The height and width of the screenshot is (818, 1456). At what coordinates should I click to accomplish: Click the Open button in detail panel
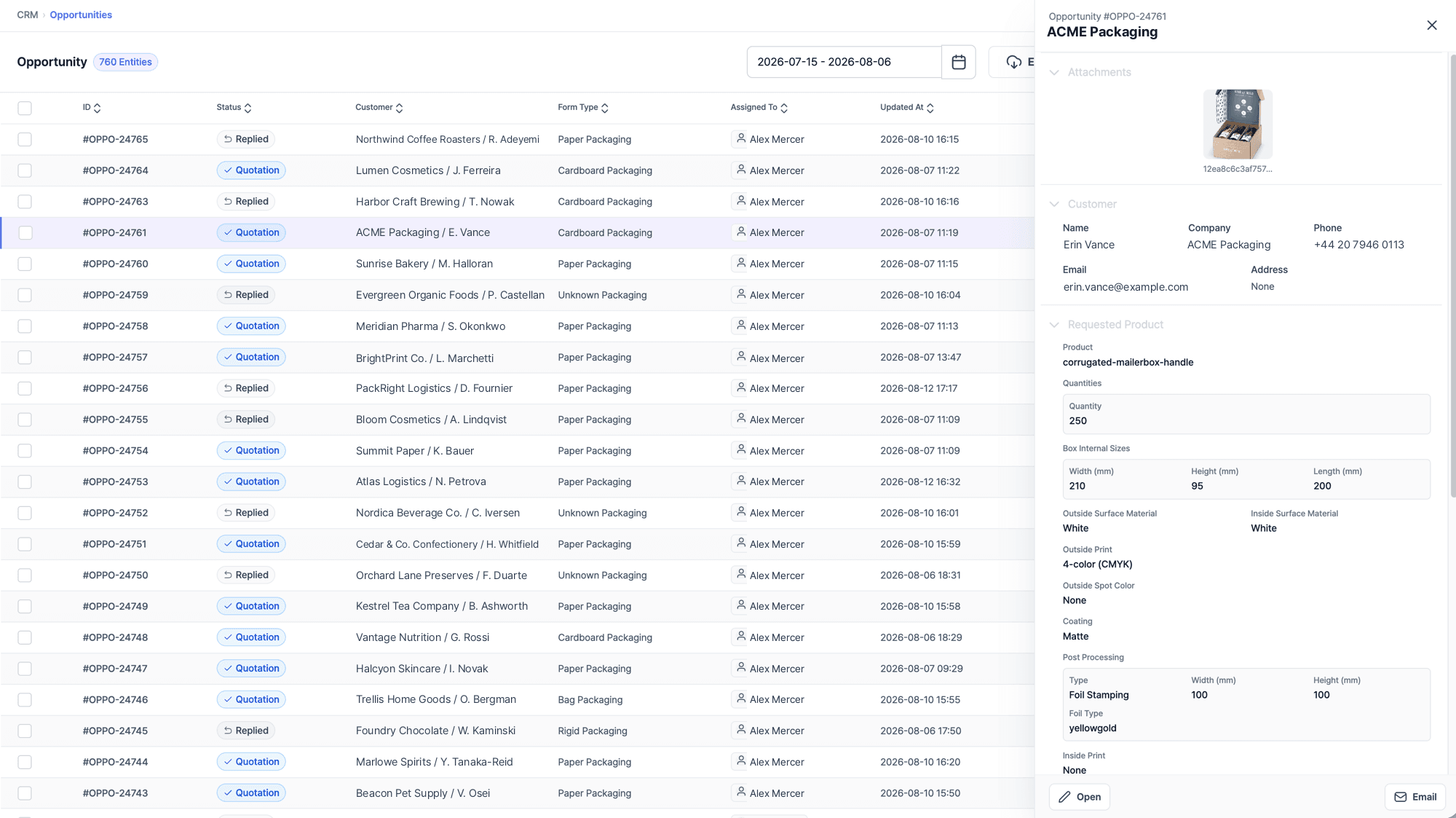point(1079,797)
